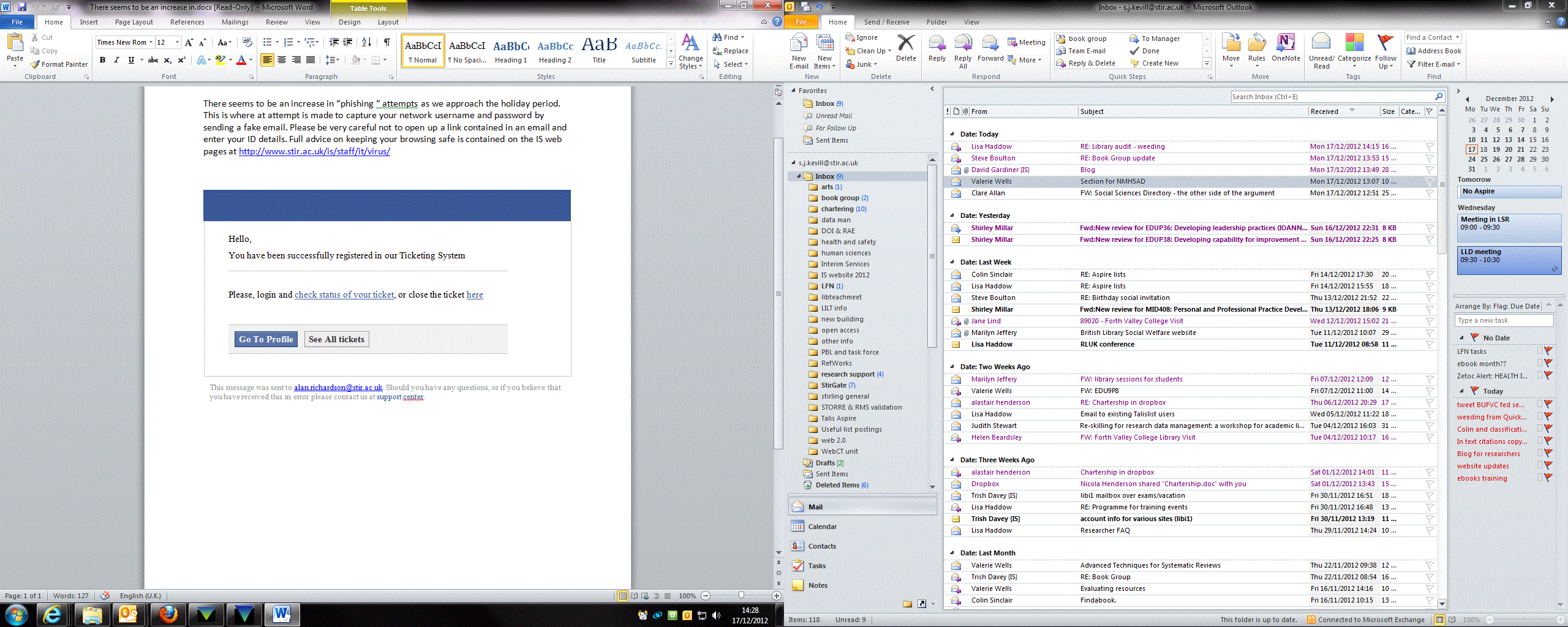Image resolution: width=1568 pixels, height=627 pixels.
Task: Check off 'weeding from Quick...' task
Action: pyautogui.click(x=1540, y=416)
